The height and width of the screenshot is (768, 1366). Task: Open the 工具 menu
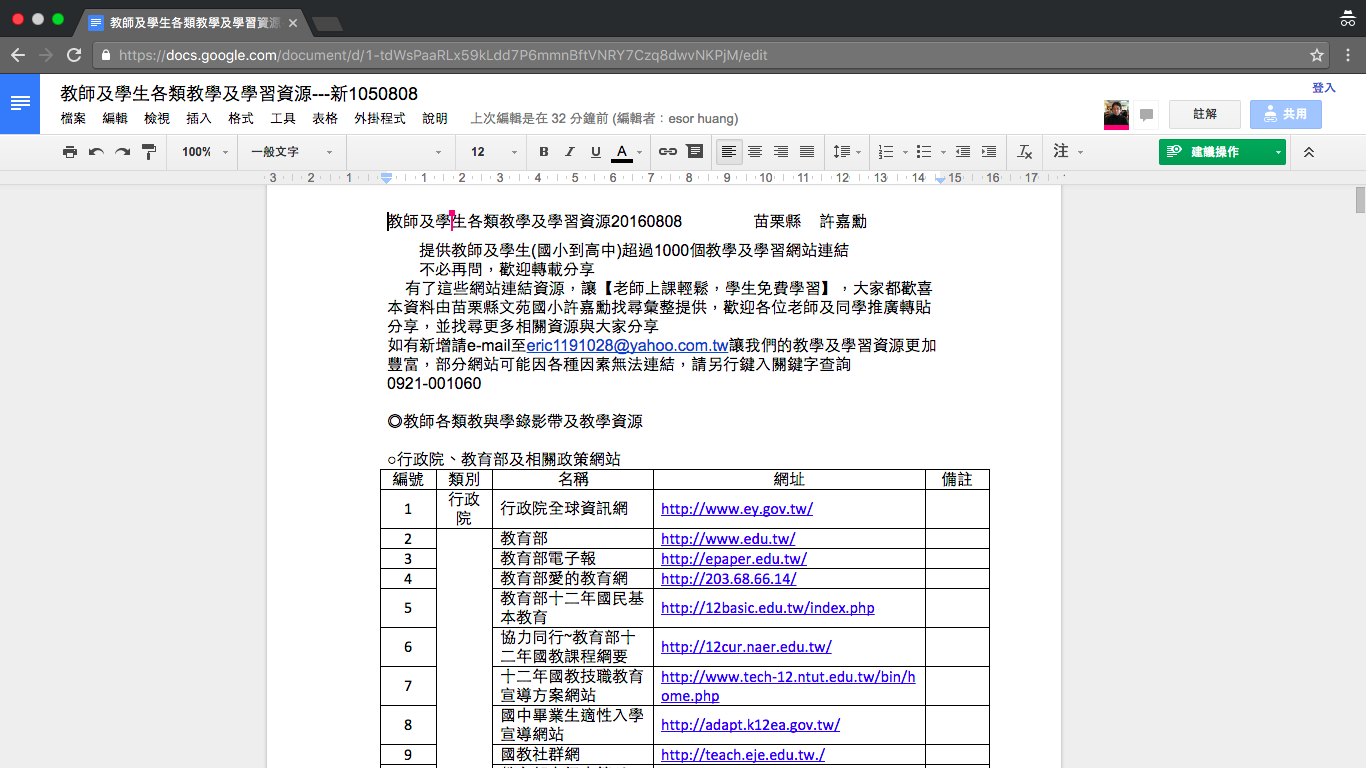283,118
